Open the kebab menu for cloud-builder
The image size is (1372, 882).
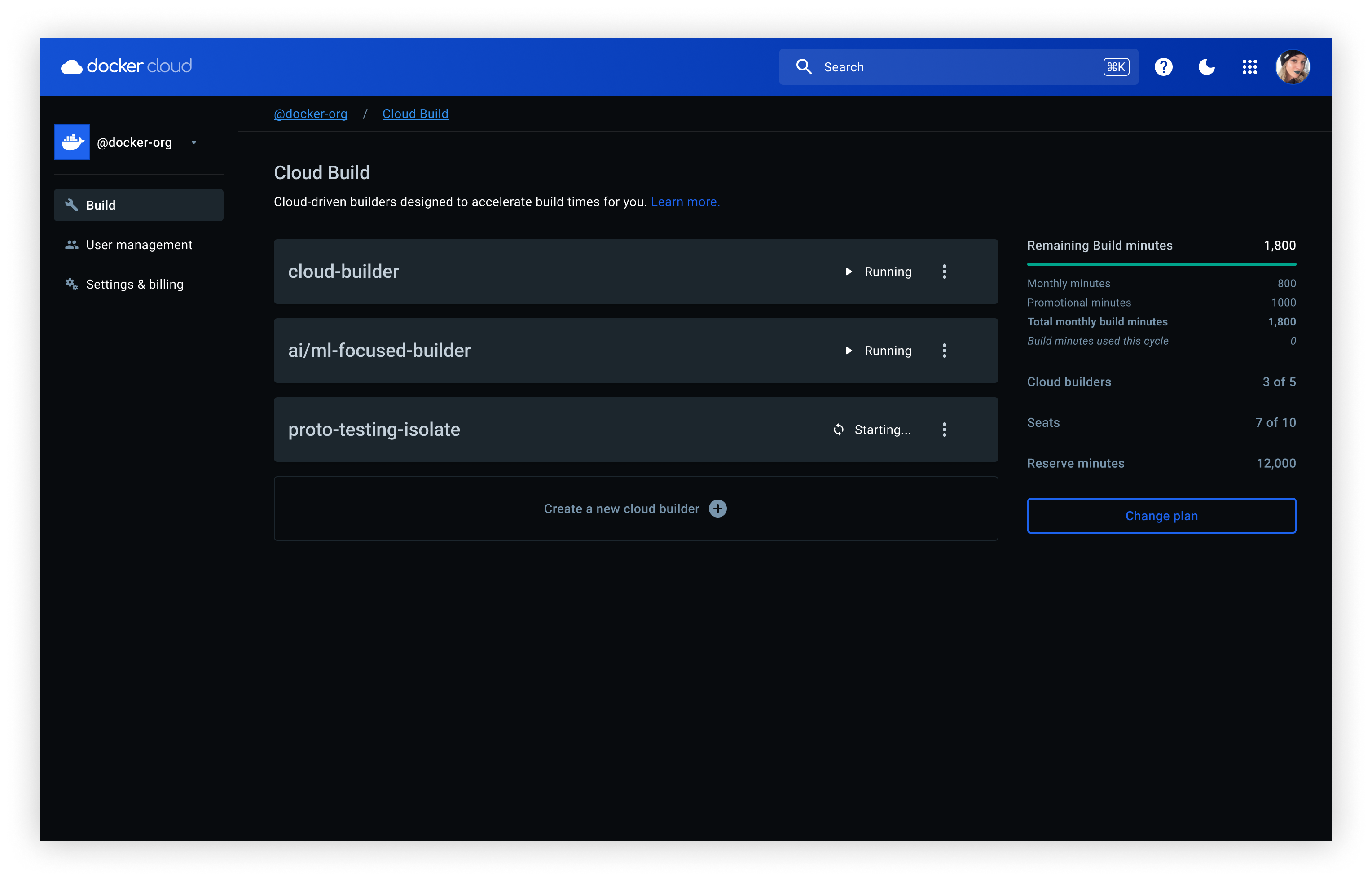tap(945, 272)
